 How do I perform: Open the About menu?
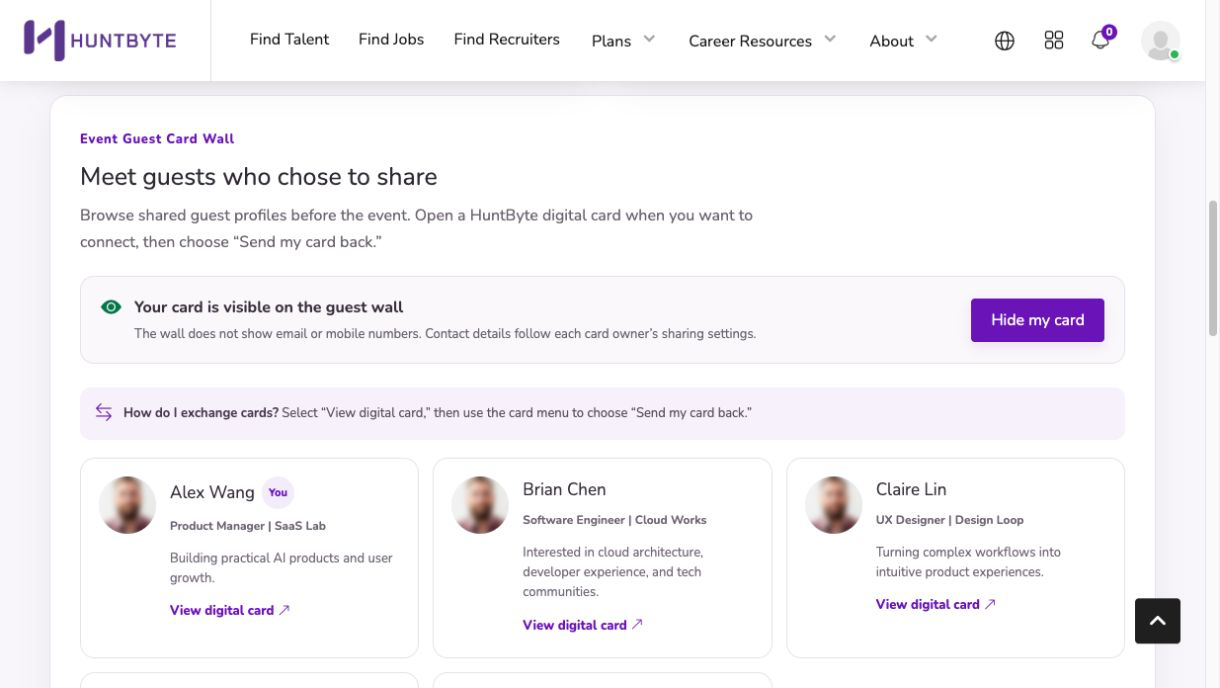coord(891,41)
